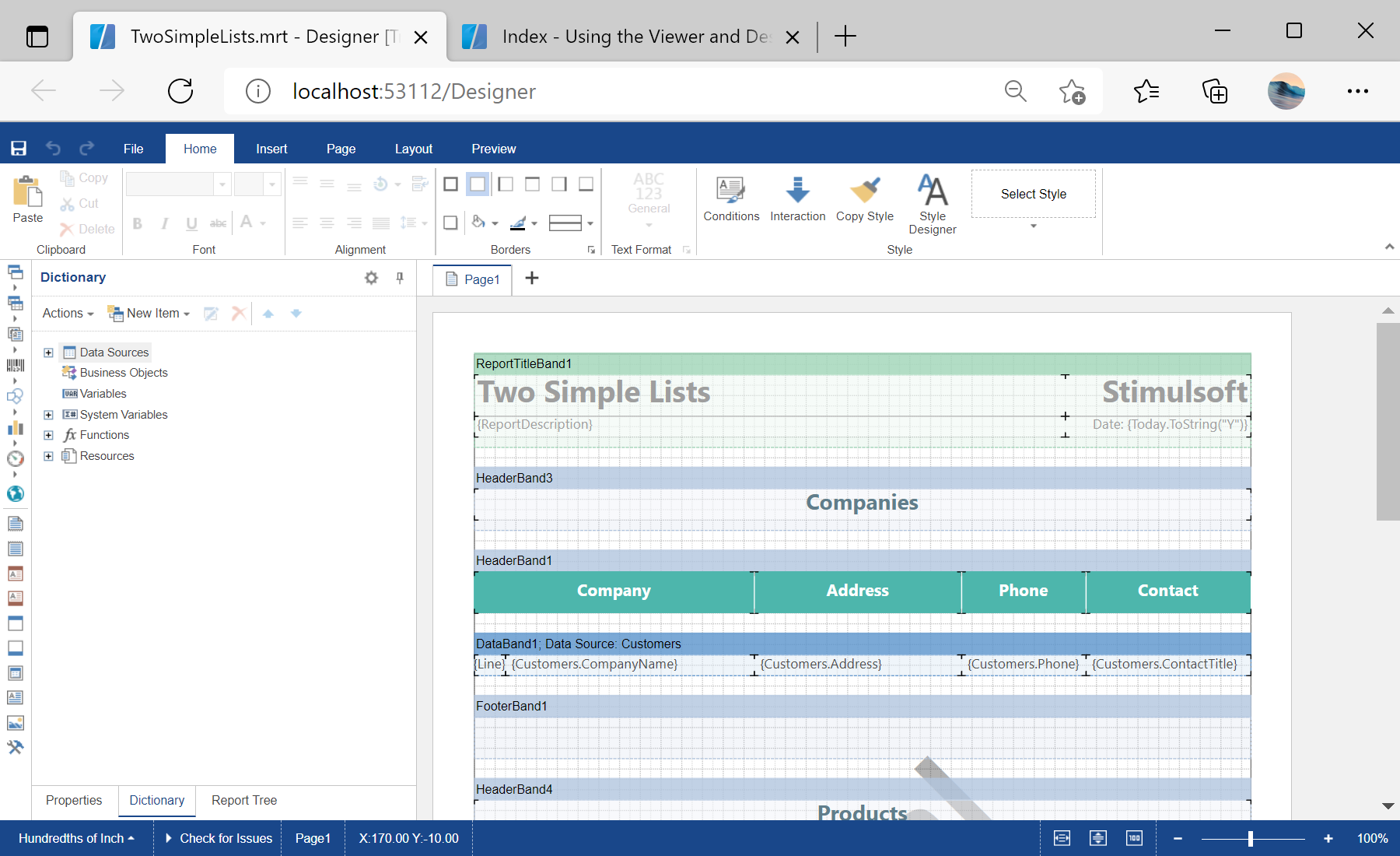Switch to the Preview ribbon tab
This screenshot has height=856, width=1400.
493,149
